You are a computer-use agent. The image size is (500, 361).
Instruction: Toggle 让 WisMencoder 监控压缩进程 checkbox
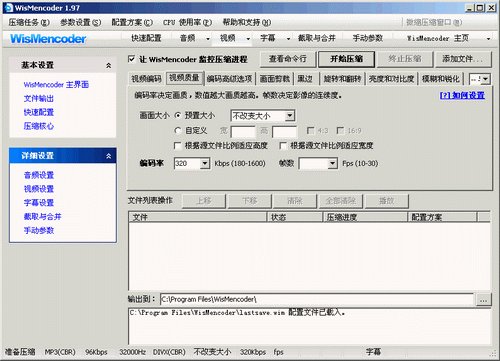[132, 59]
